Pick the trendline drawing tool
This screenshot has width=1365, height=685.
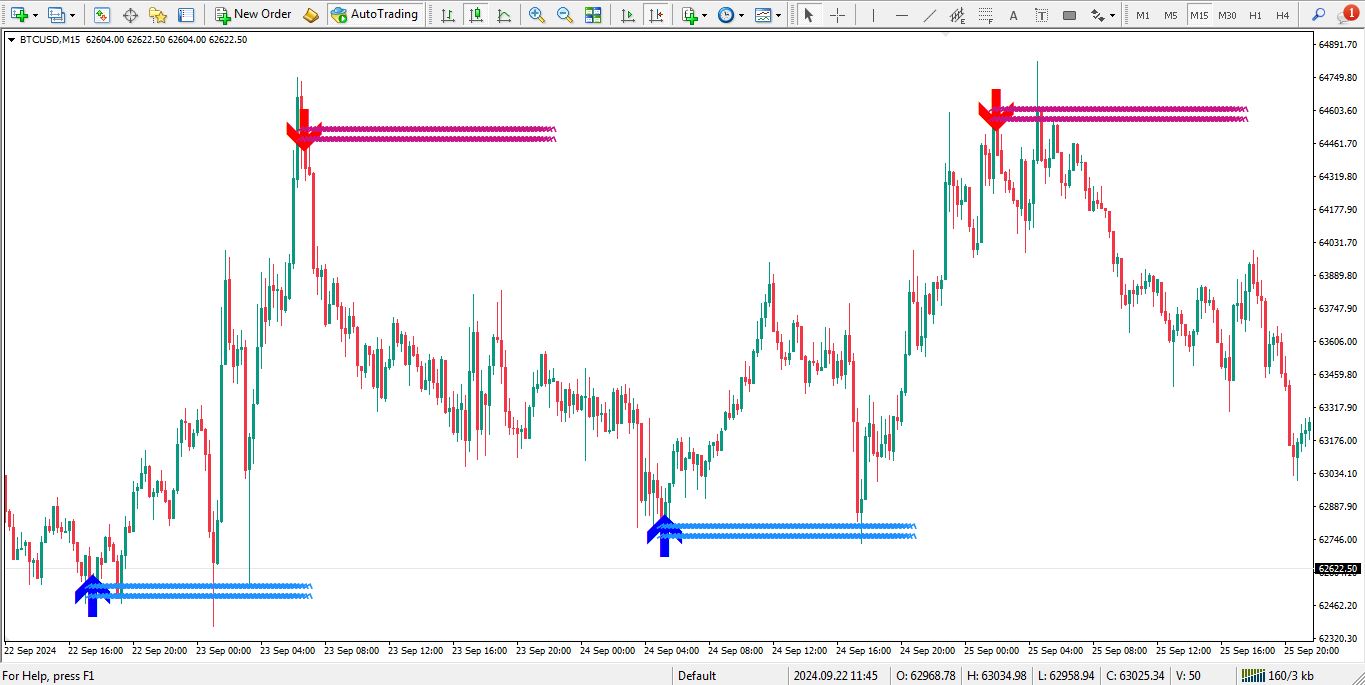tap(929, 15)
